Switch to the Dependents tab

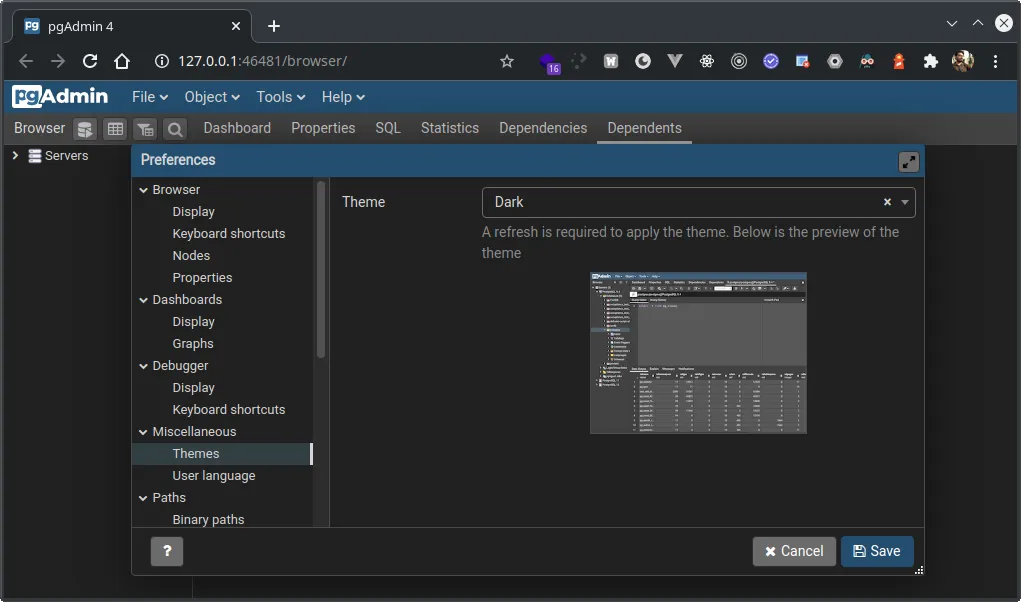click(x=644, y=128)
